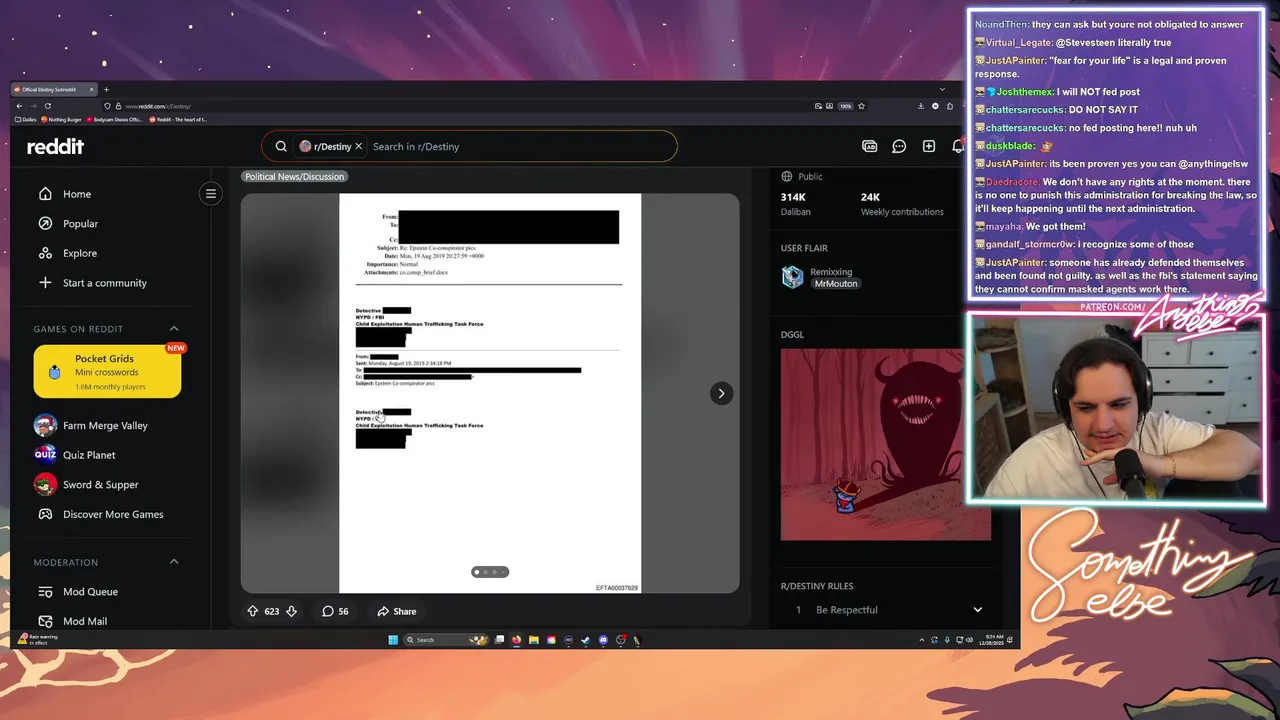Click the Political News/Discussion flair

pos(294,176)
